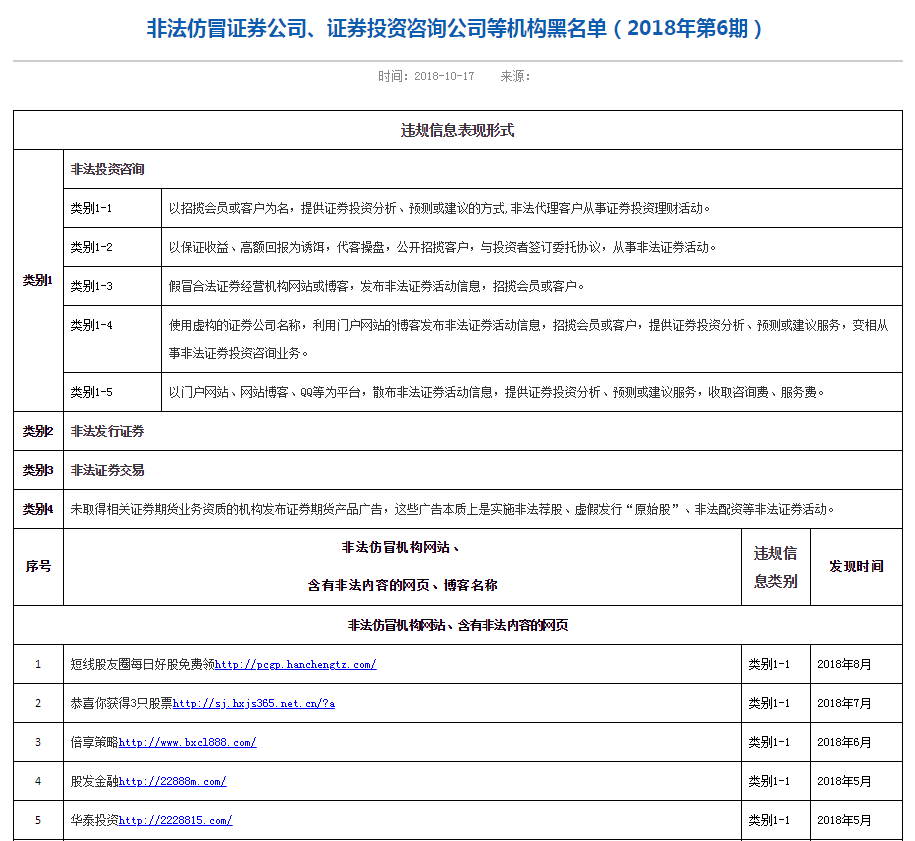Select the 类别1-3 description about 假冒合法证券经营机构
Screen dimensions: 915x841
(376, 286)
